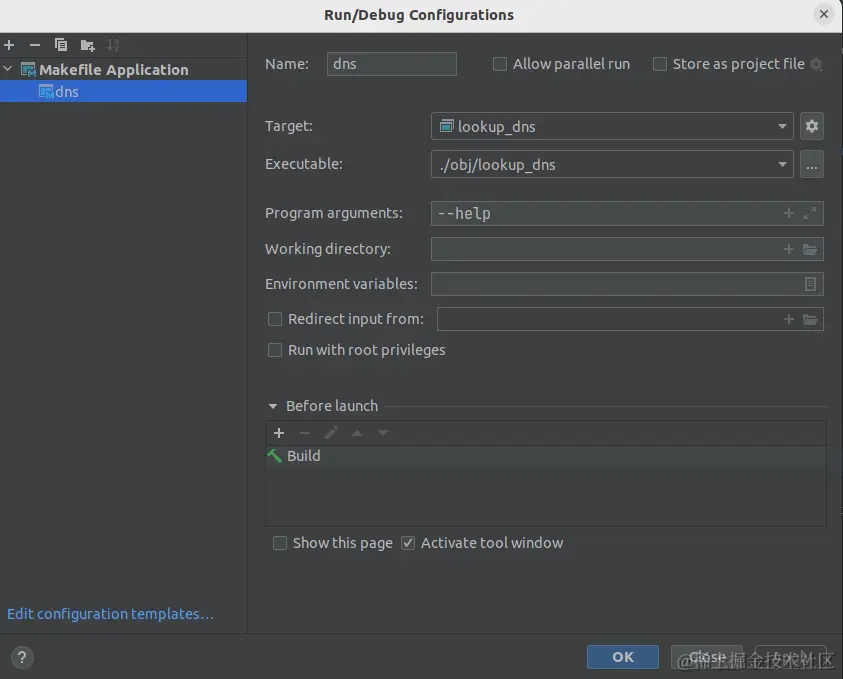Open Target settings gear
843x679 pixels.
tap(811, 126)
